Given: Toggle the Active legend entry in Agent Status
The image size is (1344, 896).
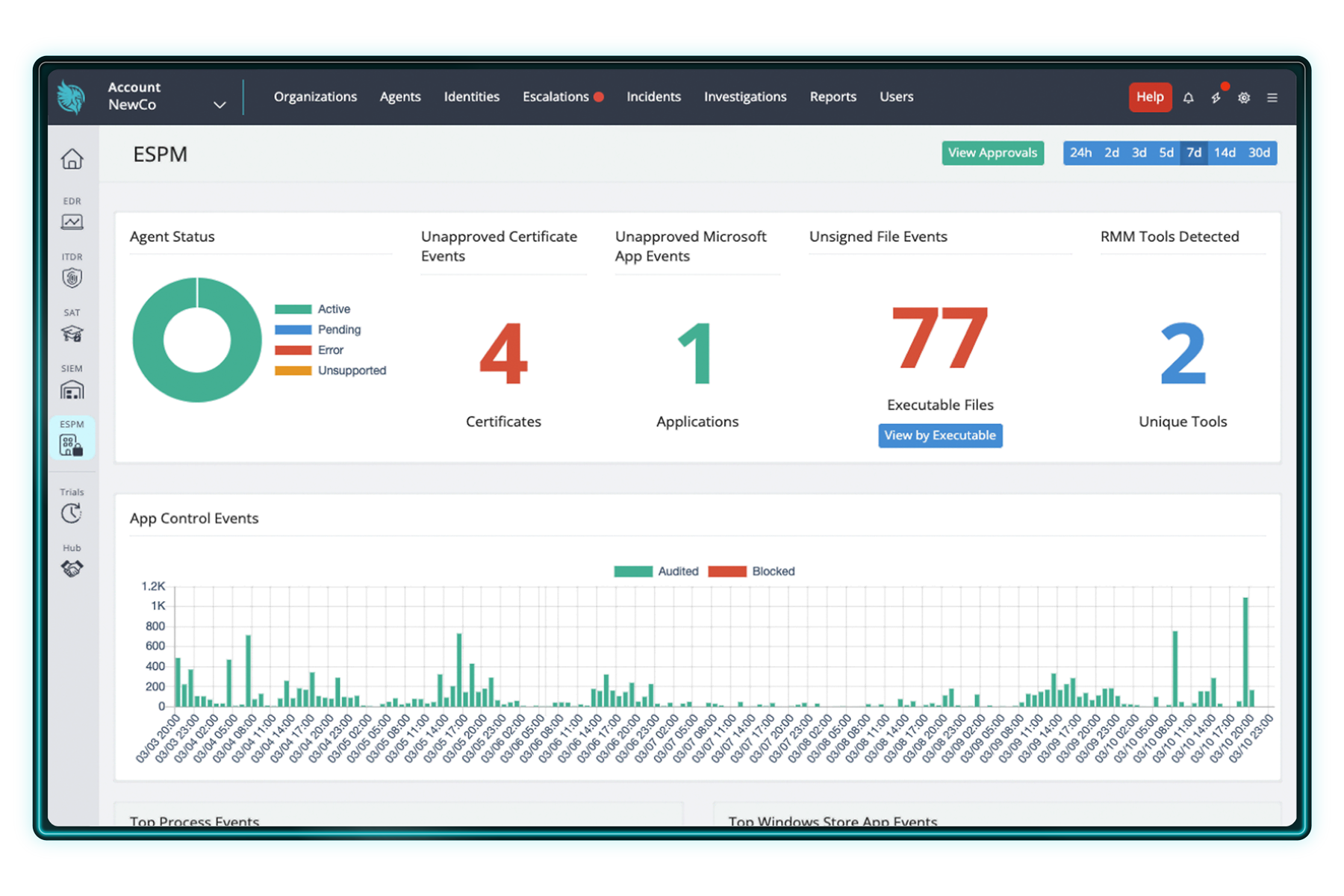Looking at the screenshot, I should pos(312,309).
